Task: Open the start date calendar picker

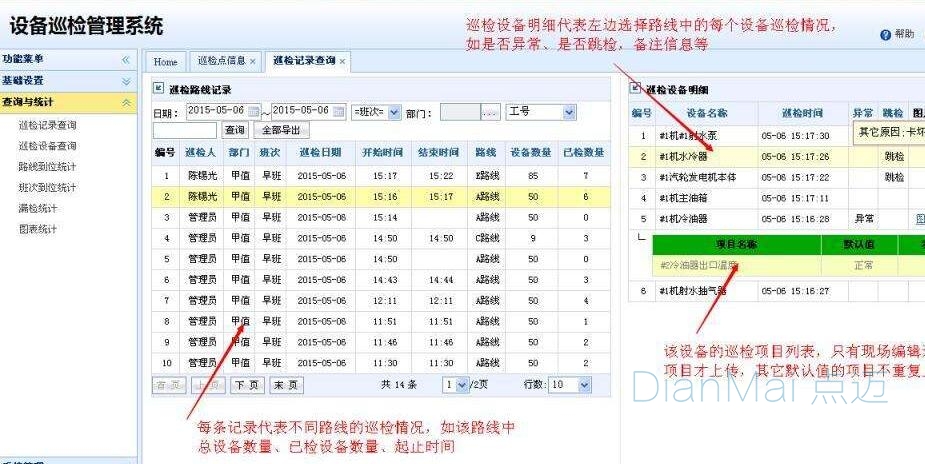Action: [253, 111]
